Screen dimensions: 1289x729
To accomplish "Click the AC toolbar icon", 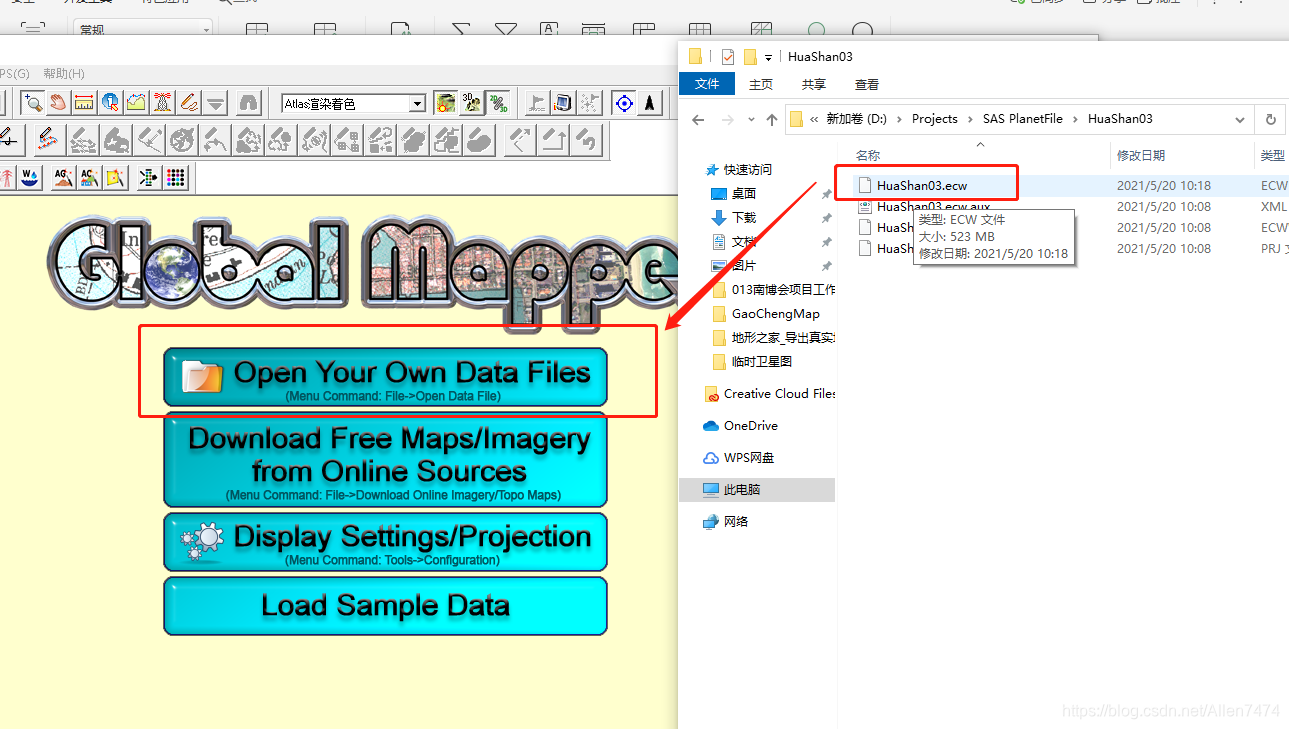I will coord(89,178).
